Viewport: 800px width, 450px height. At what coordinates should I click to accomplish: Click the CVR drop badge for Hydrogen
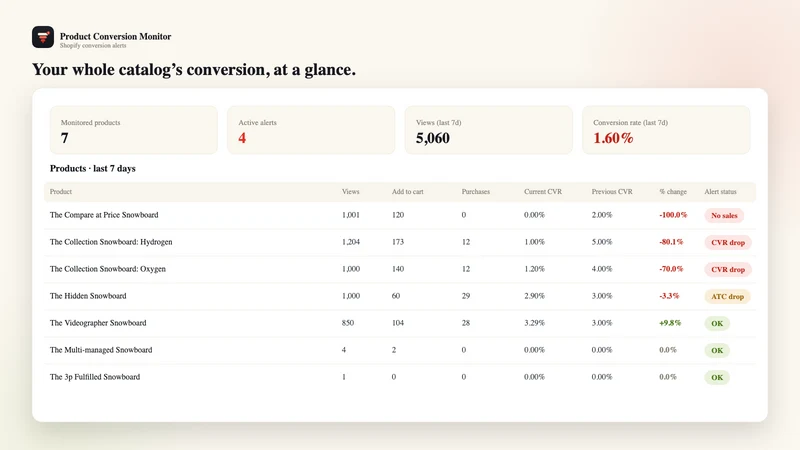tap(728, 242)
